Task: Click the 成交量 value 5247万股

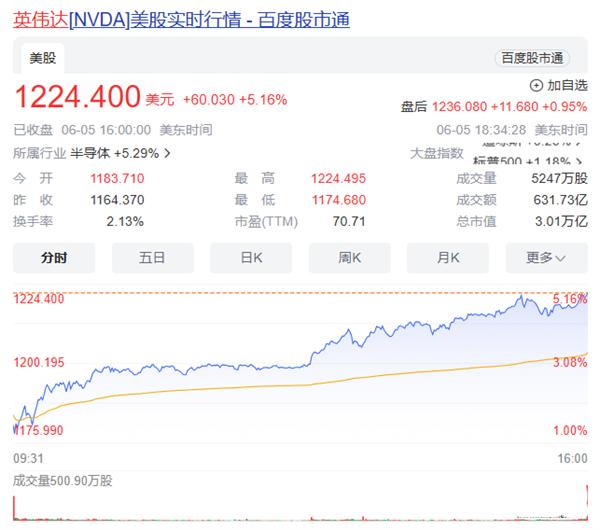Action: point(559,178)
